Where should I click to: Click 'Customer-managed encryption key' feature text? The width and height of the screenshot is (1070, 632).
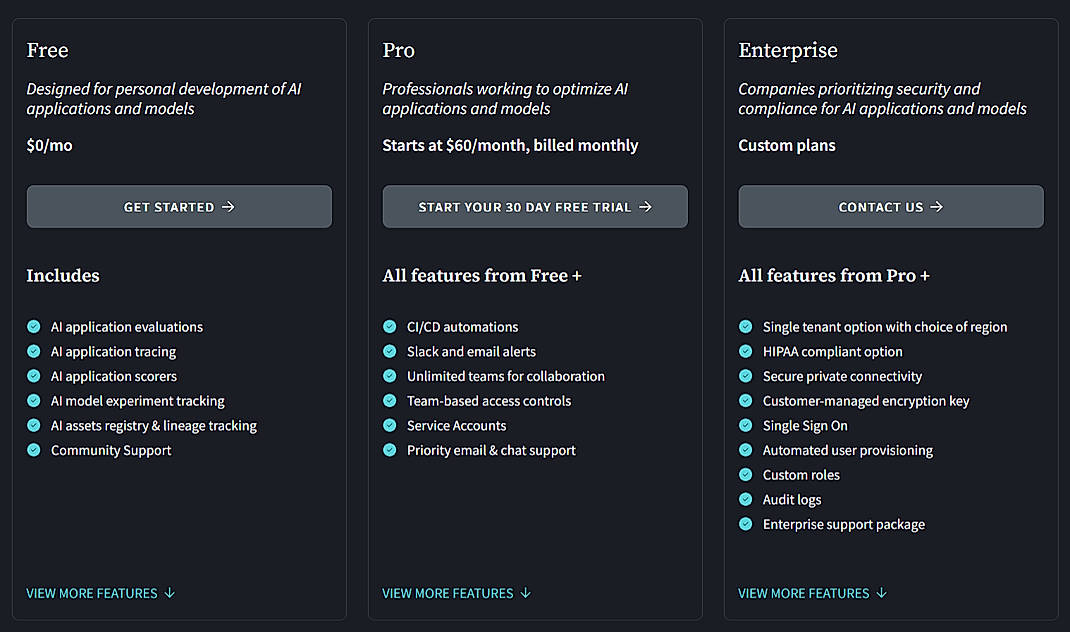coord(866,401)
